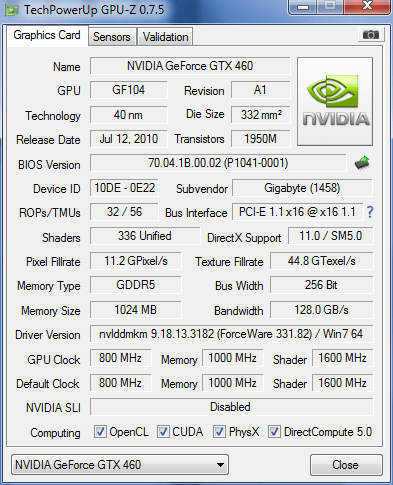Click the NVIDIA logo image
The width and height of the screenshot is (393, 485).
(335, 102)
